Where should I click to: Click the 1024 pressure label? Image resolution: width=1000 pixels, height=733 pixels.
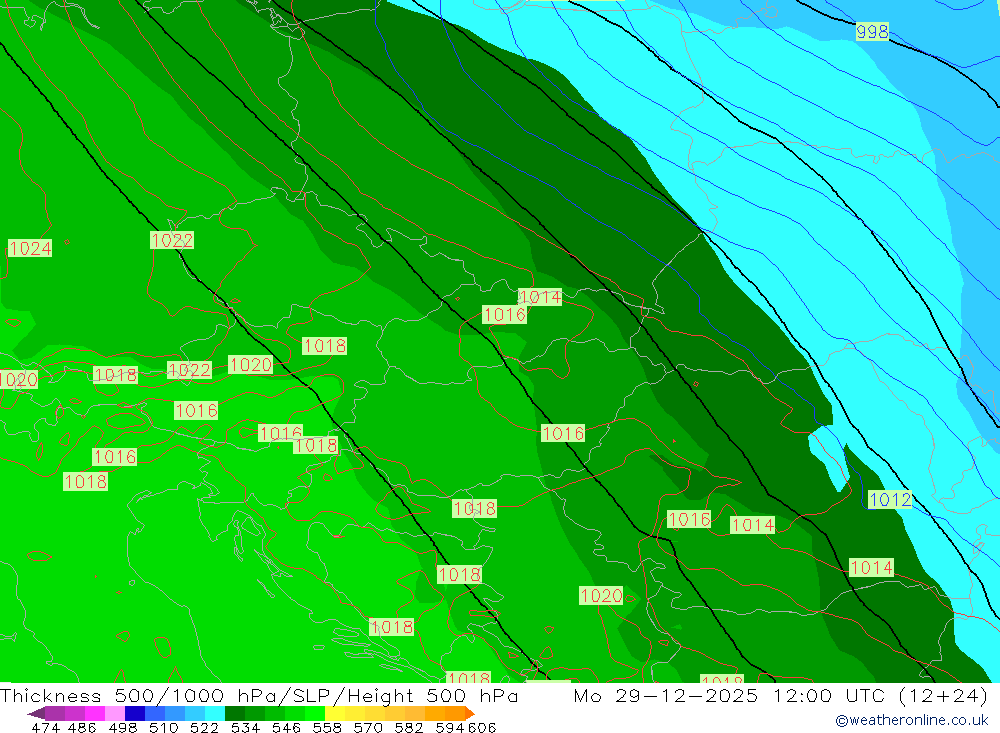pyautogui.click(x=30, y=248)
